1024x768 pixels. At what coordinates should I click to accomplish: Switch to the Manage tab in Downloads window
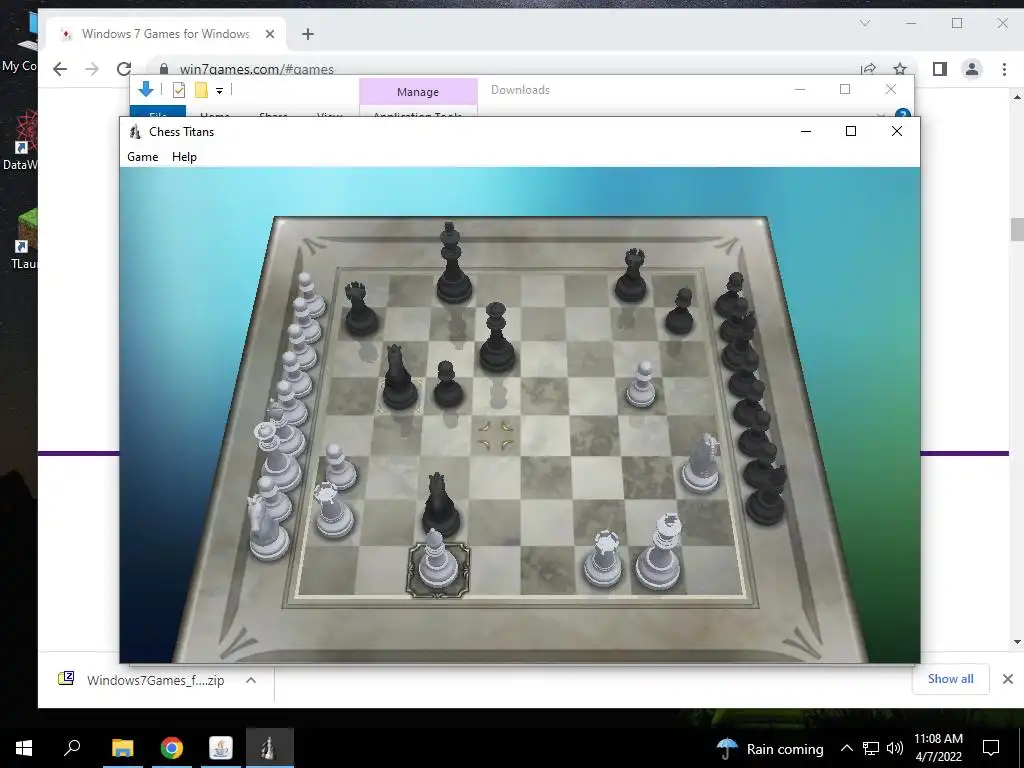point(418,92)
